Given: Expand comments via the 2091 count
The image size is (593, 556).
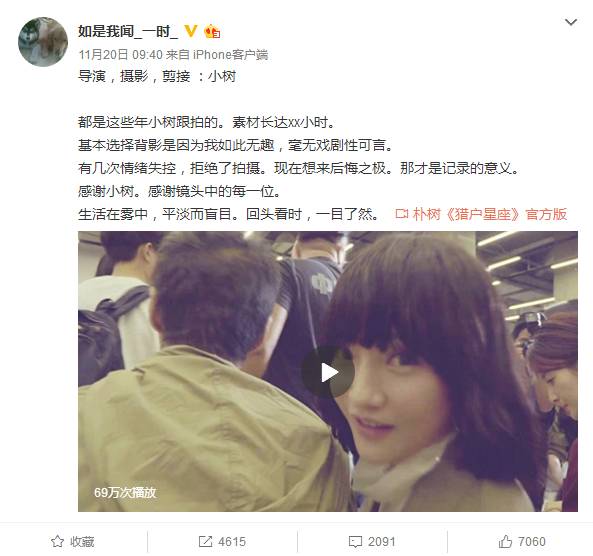Looking at the screenshot, I should [382, 542].
